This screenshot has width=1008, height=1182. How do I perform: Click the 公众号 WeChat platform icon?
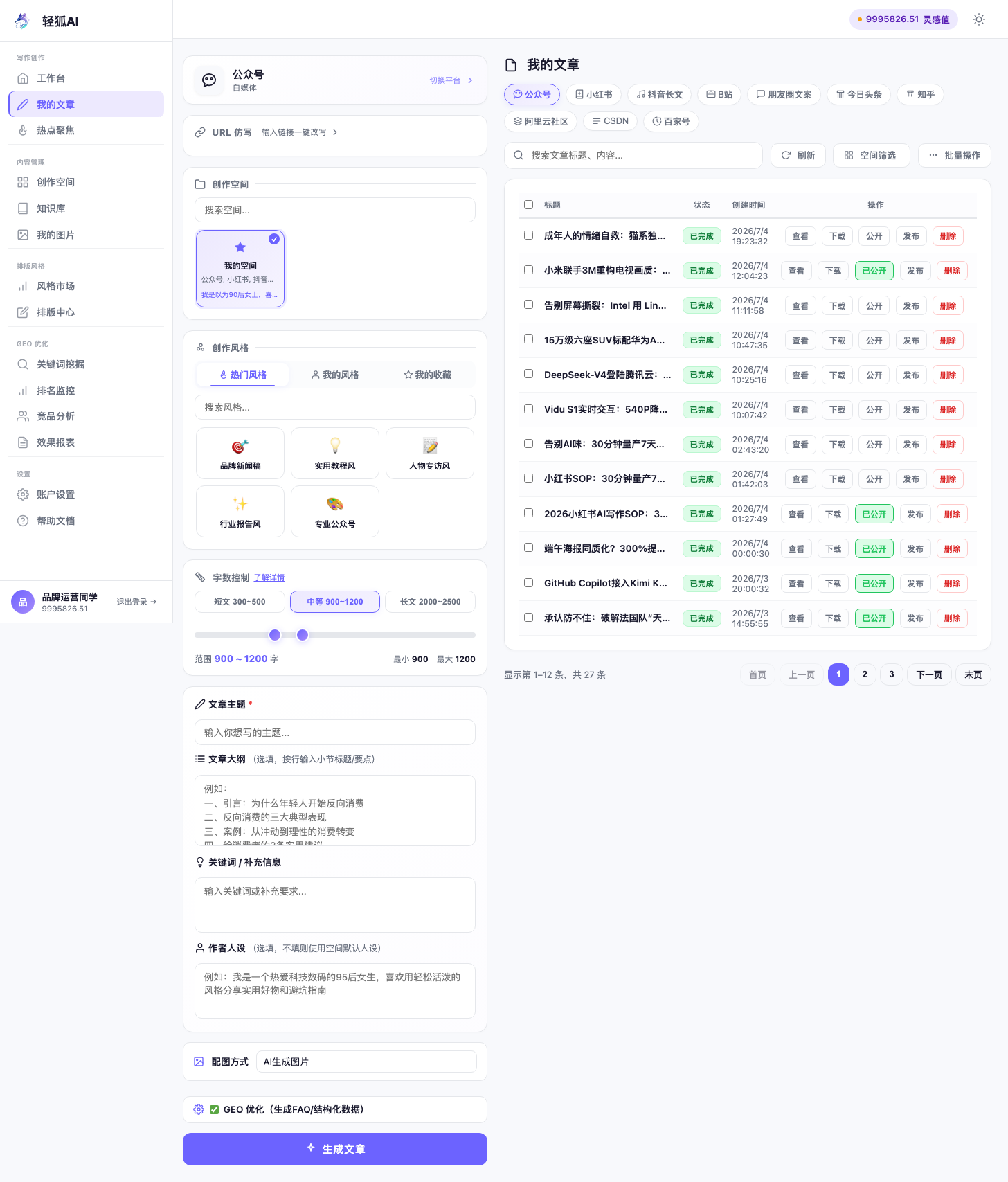209,80
